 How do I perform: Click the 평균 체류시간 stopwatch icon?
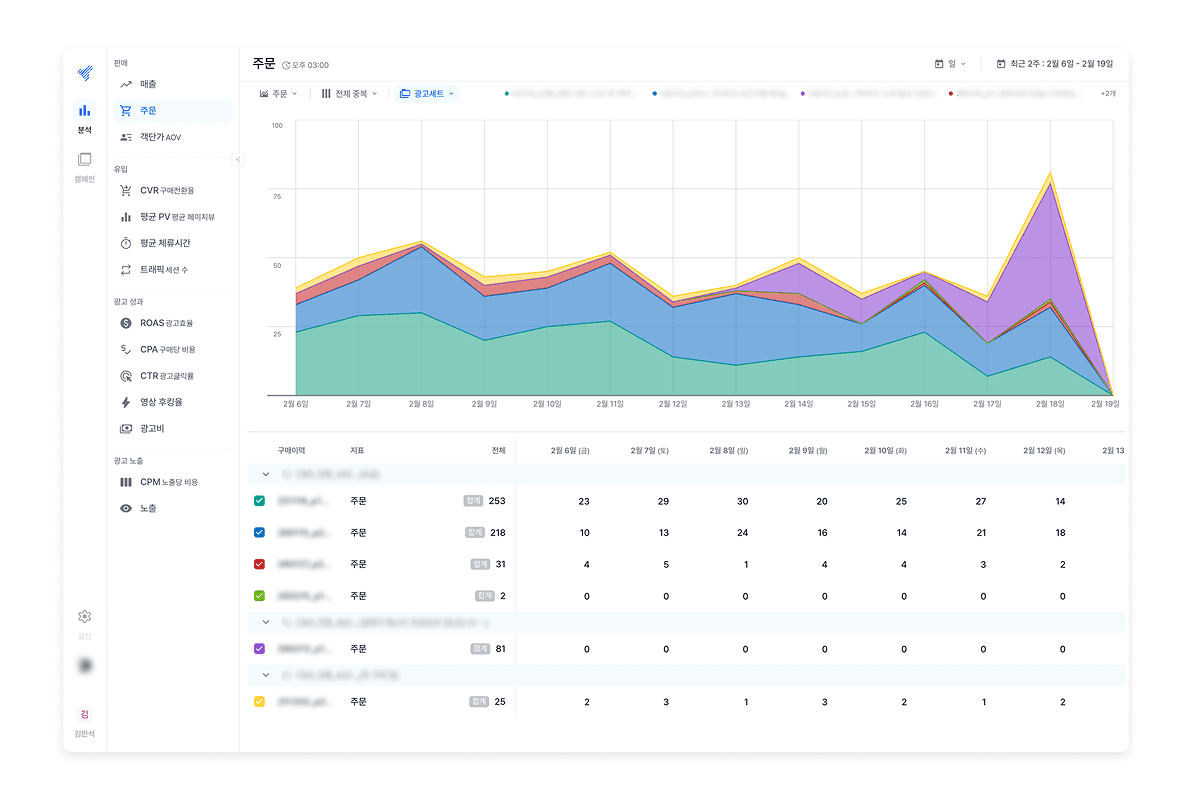[x=126, y=243]
